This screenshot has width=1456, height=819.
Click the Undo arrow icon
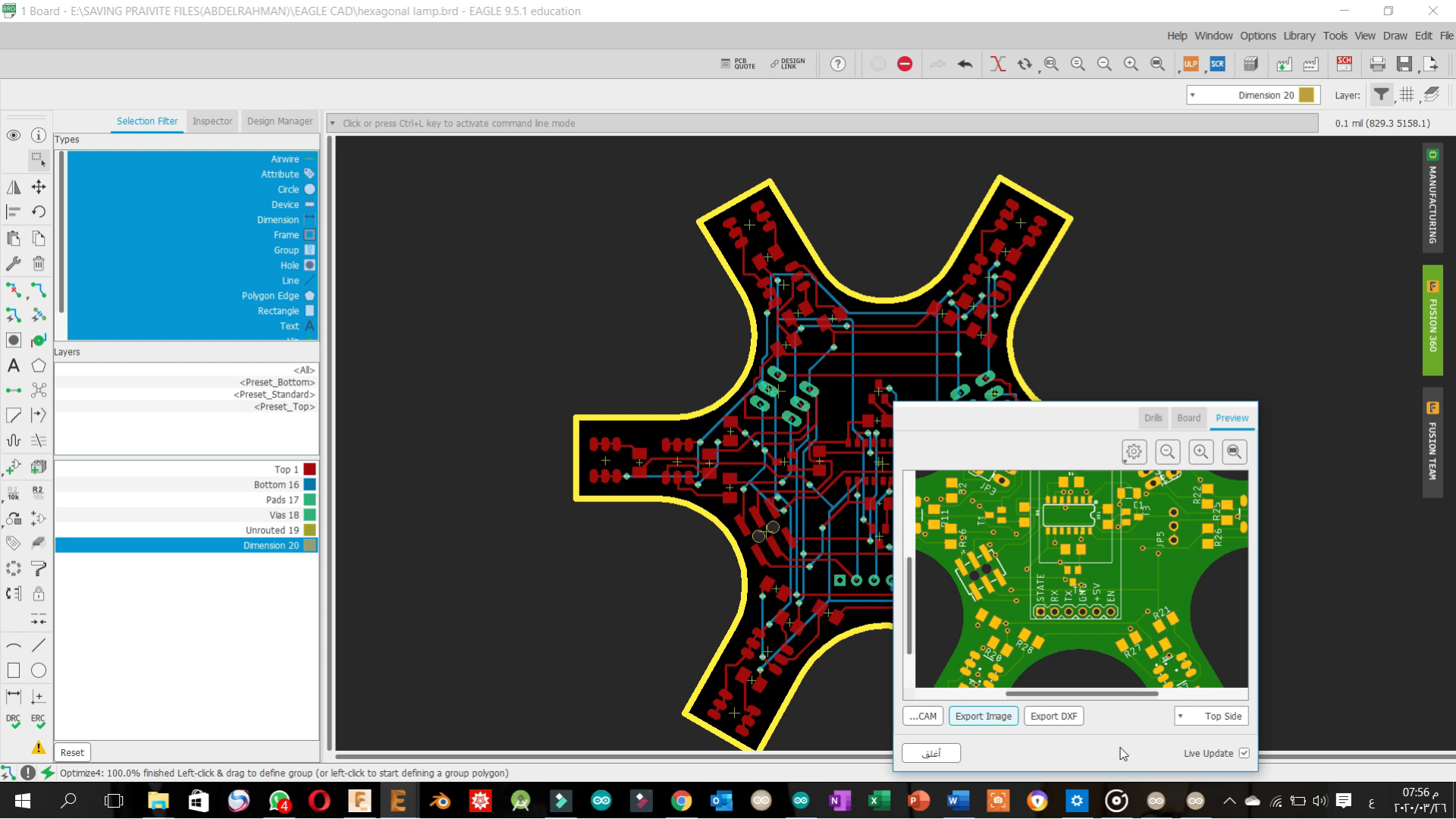[x=965, y=64]
